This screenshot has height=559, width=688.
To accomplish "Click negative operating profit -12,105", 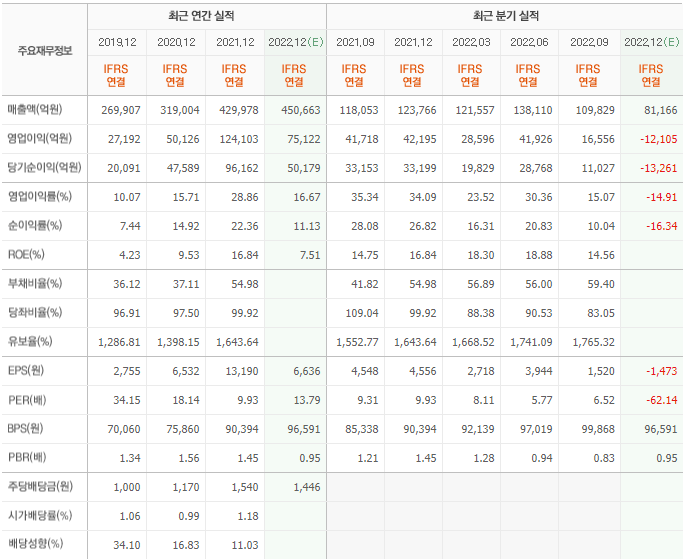I will pyautogui.click(x=659, y=139).
